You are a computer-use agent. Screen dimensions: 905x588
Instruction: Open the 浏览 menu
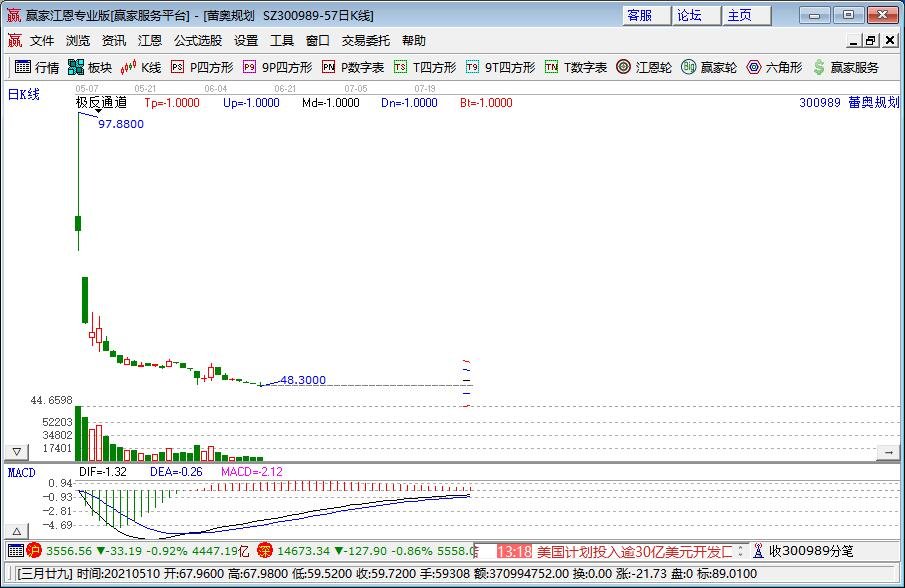[77, 40]
